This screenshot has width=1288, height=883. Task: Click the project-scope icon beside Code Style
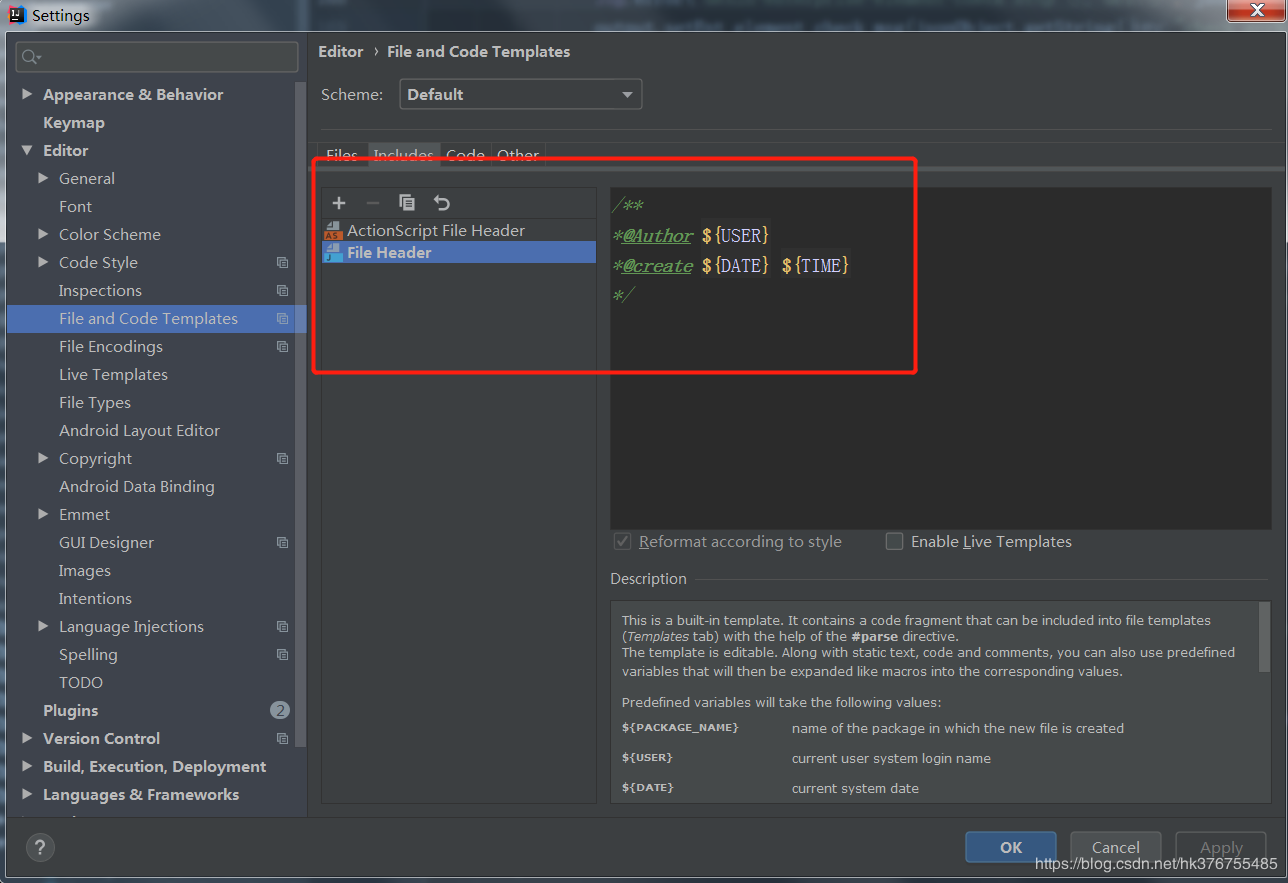pos(283,263)
